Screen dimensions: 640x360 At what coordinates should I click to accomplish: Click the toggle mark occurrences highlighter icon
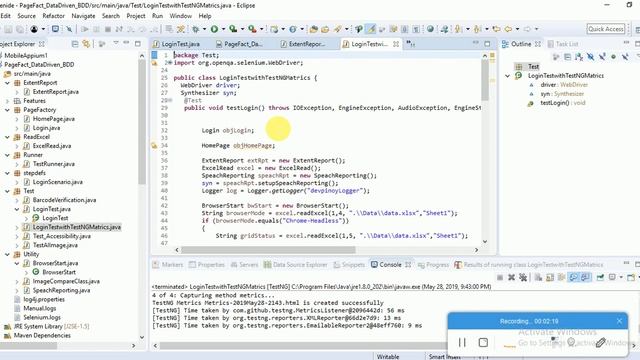(371, 29)
